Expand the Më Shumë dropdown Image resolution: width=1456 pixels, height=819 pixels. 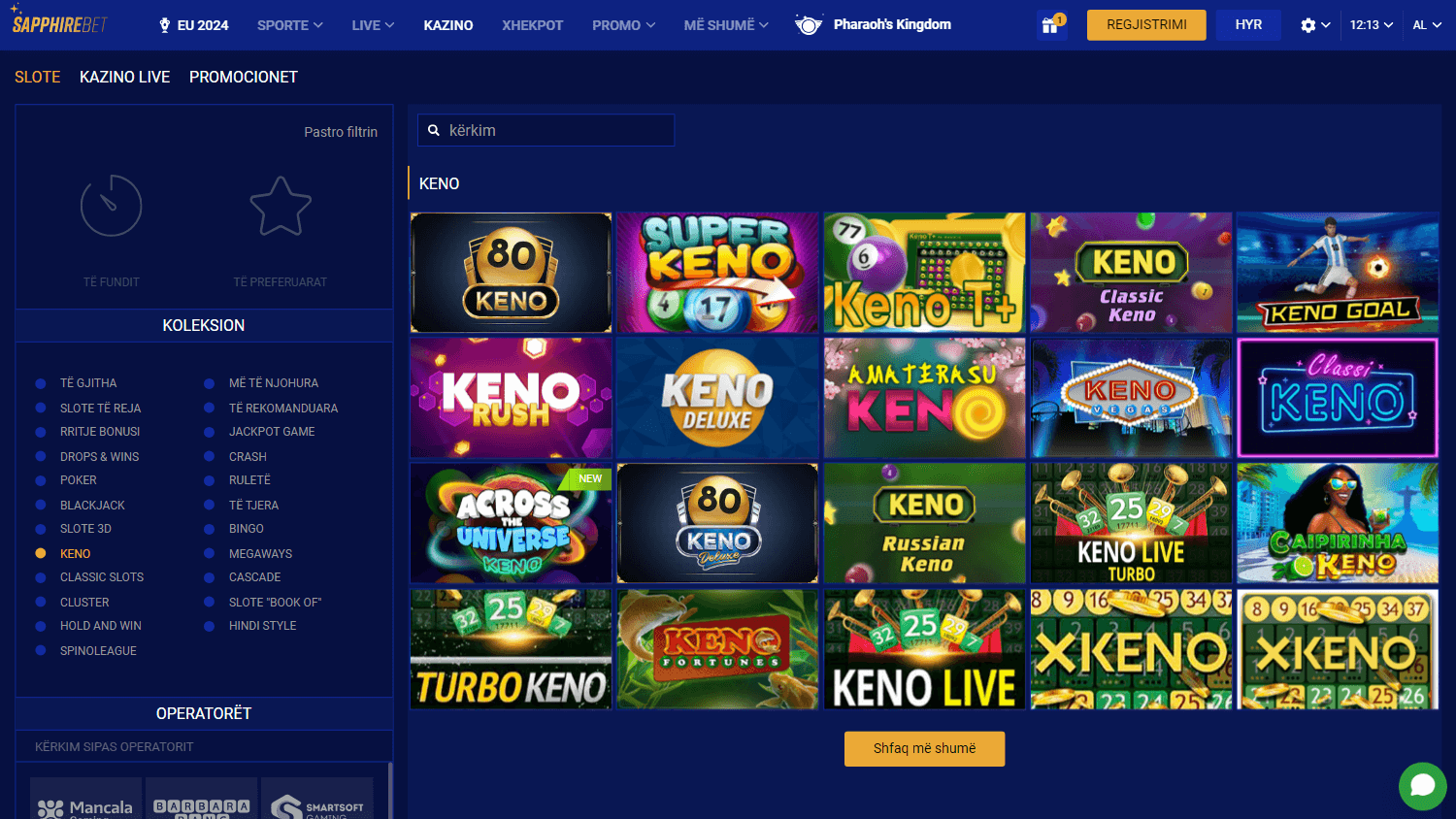(x=726, y=25)
